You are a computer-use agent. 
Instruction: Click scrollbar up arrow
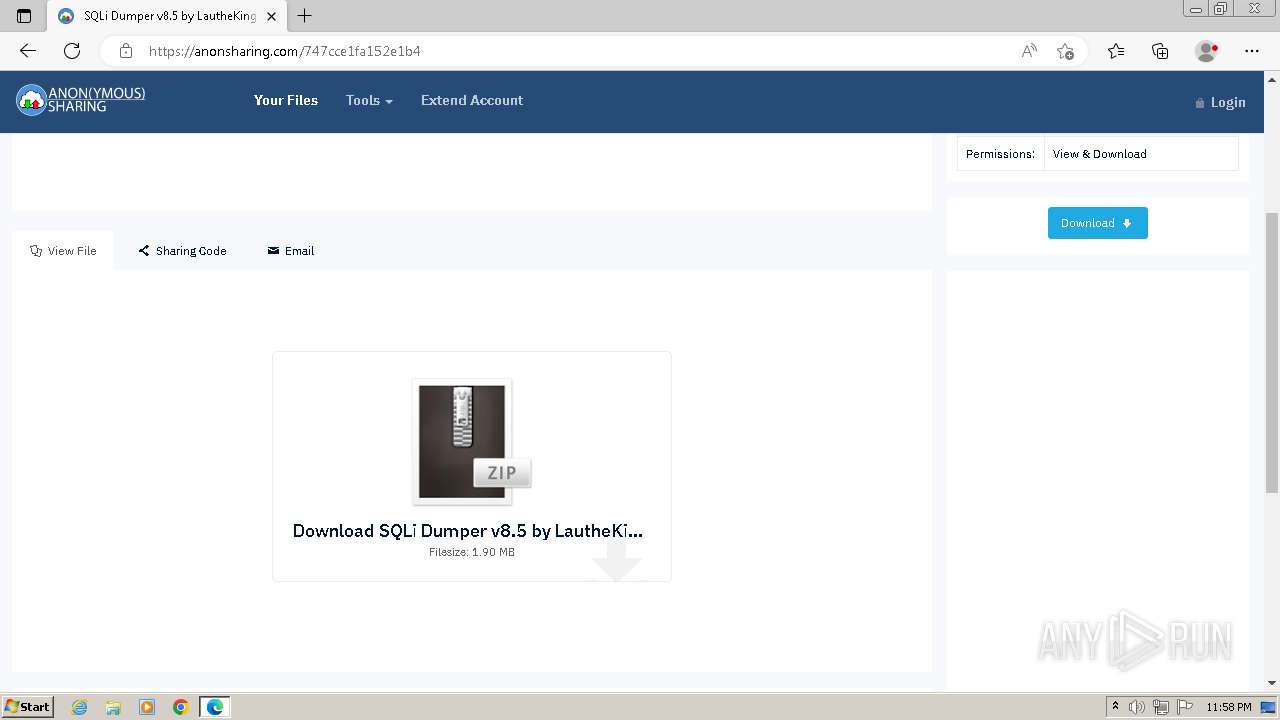click(1272, 78)
